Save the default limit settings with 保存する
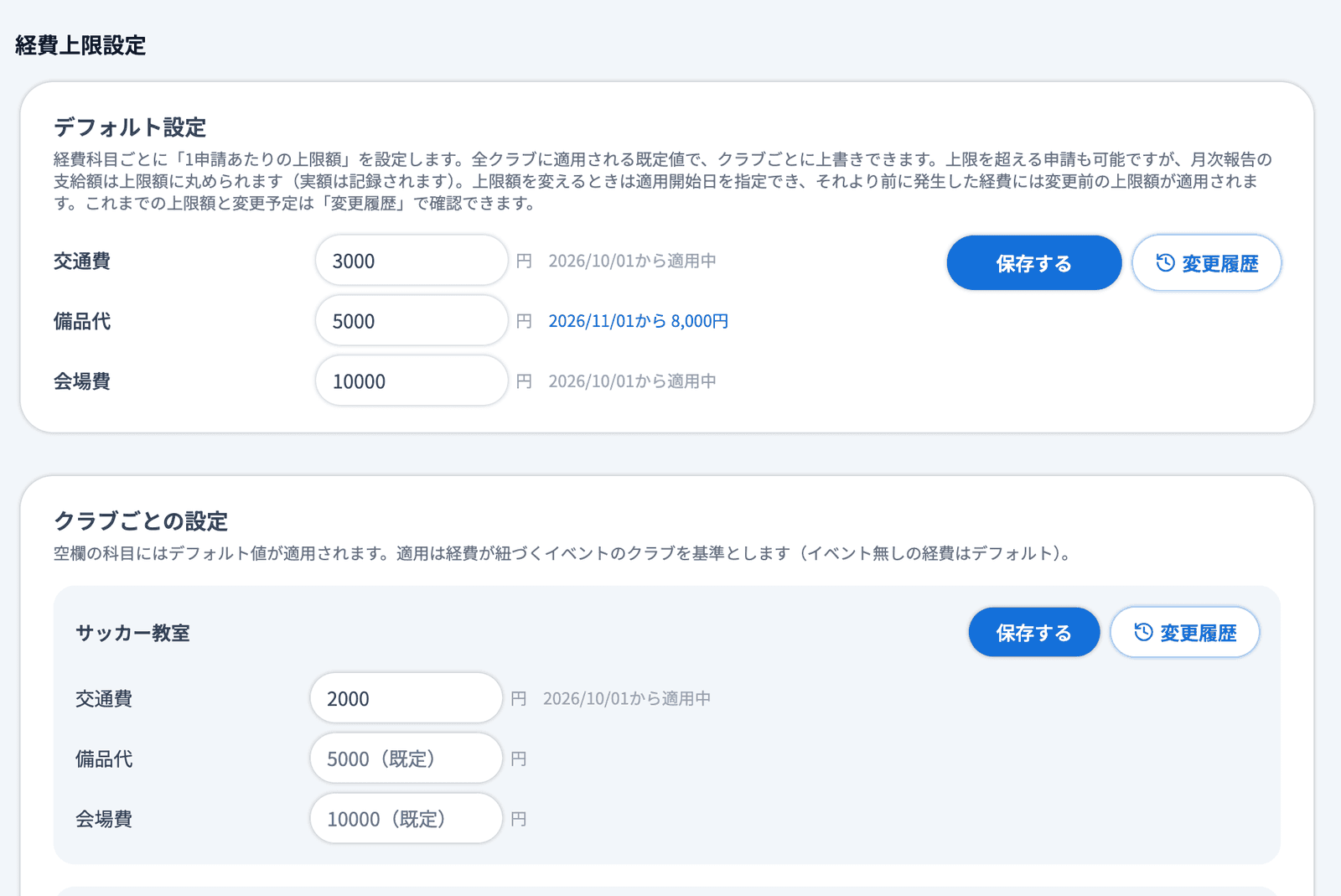This screenshot has width=1341, height=896. pyautogui.click(x=1033, y=263)
